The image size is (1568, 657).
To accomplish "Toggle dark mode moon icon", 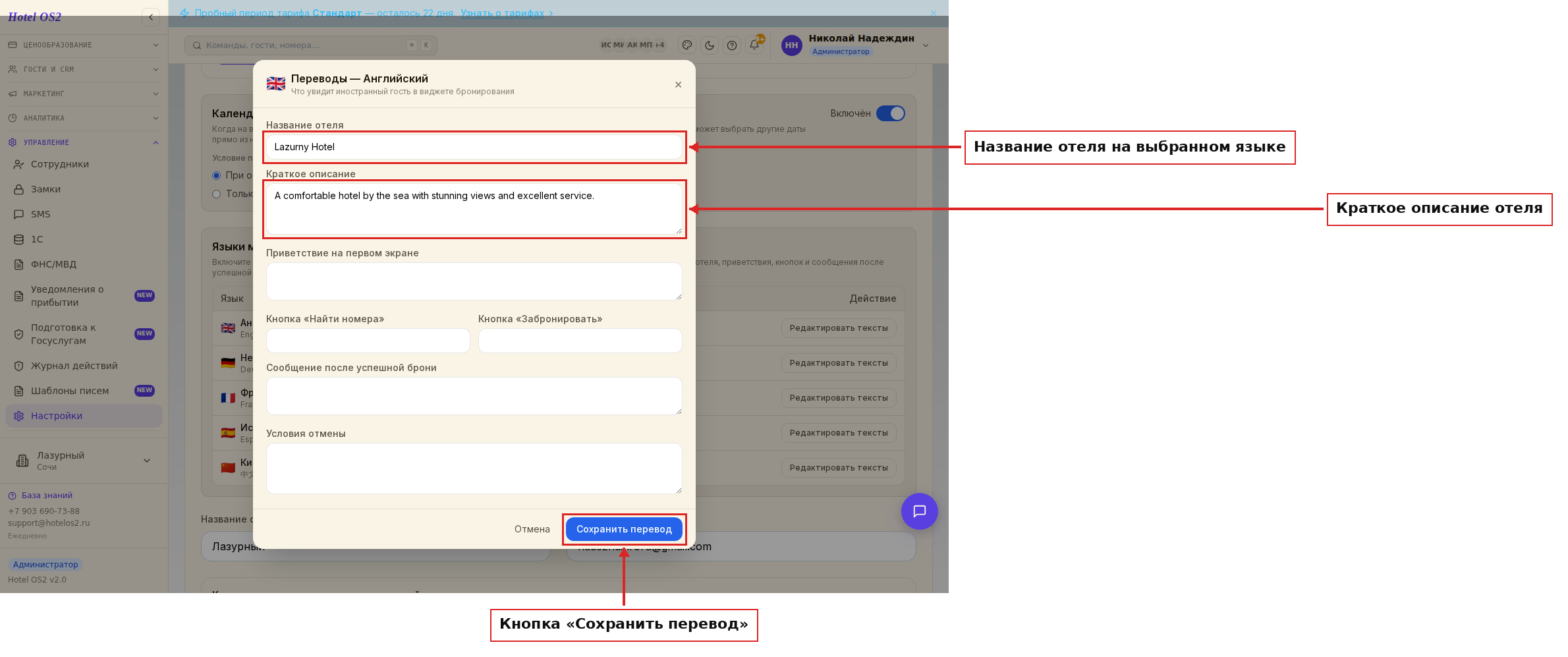I will [x=710, y=45].
